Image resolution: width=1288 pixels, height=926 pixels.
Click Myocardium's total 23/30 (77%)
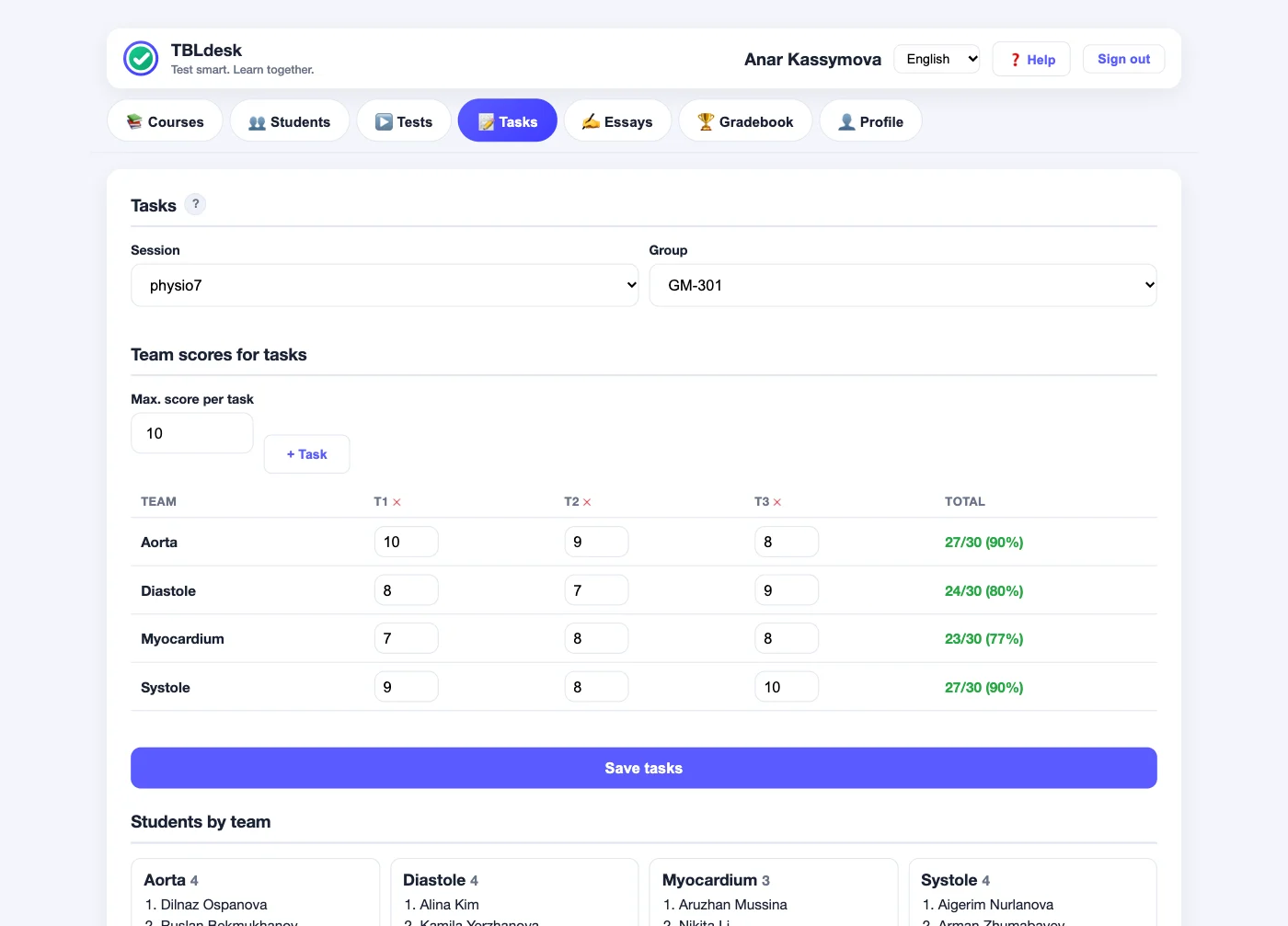(x=983, y=639)
